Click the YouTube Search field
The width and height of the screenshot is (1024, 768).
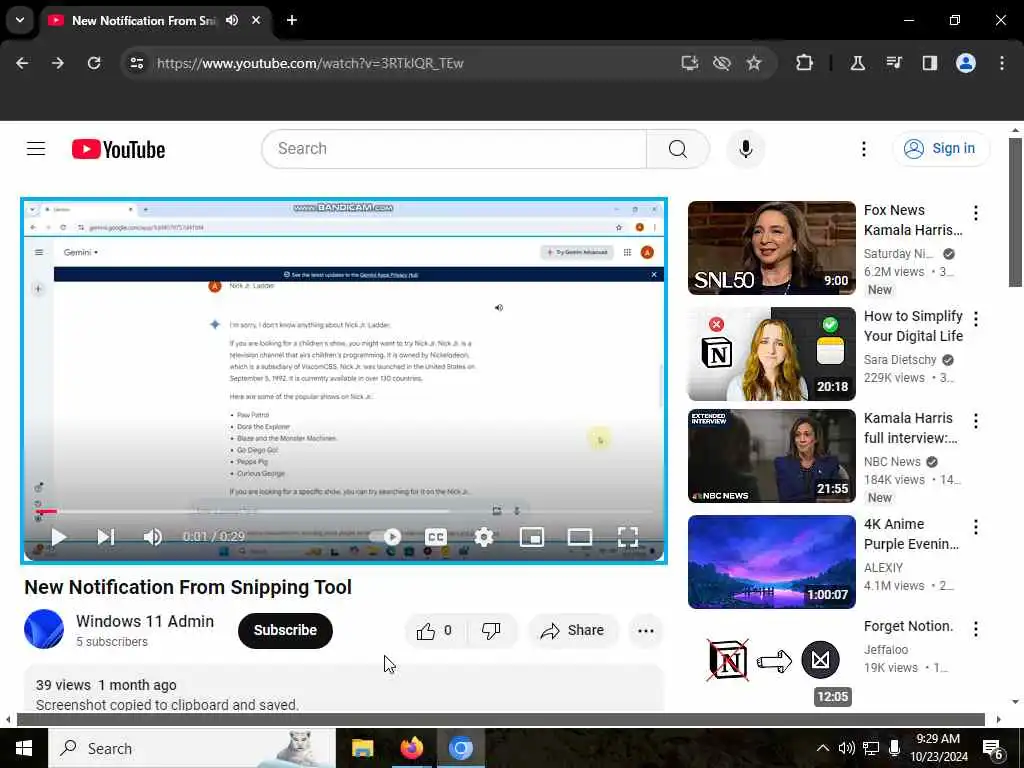(455, 149)
